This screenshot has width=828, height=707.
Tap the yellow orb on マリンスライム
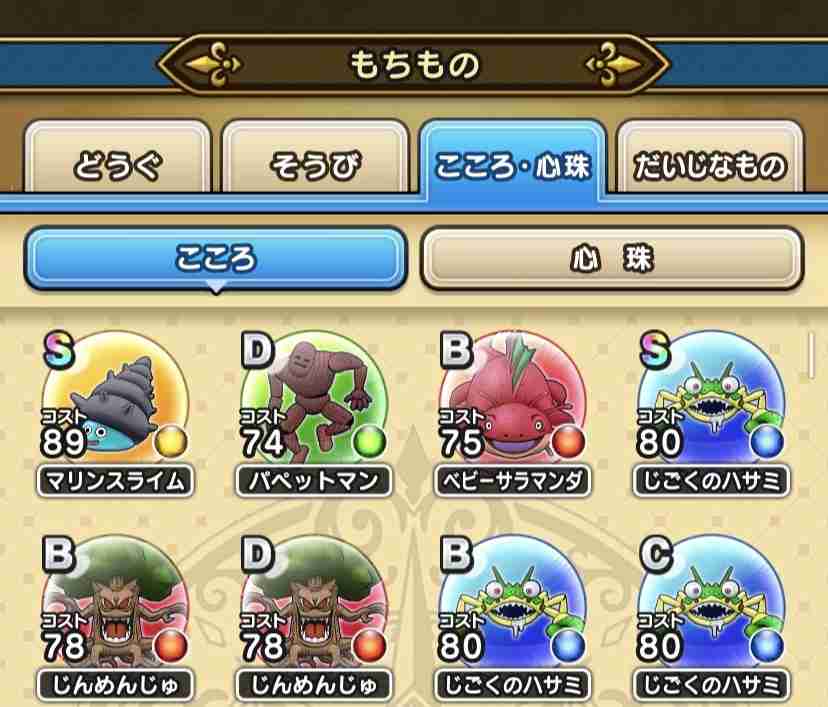pyautogui.click(x=171, y=442)
